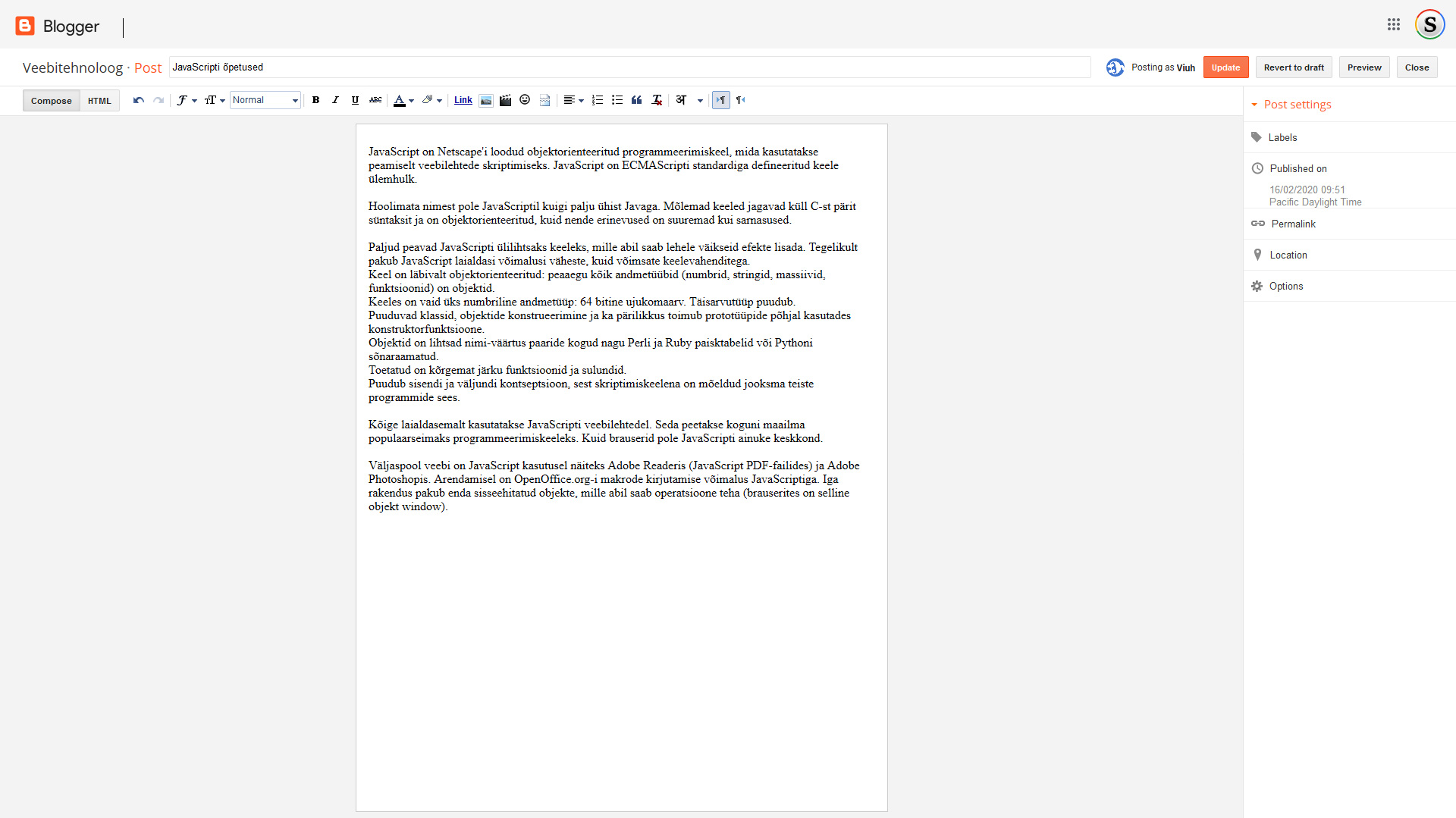
Task: Toggle italic formatting
Action: click(x=335, y=100)
